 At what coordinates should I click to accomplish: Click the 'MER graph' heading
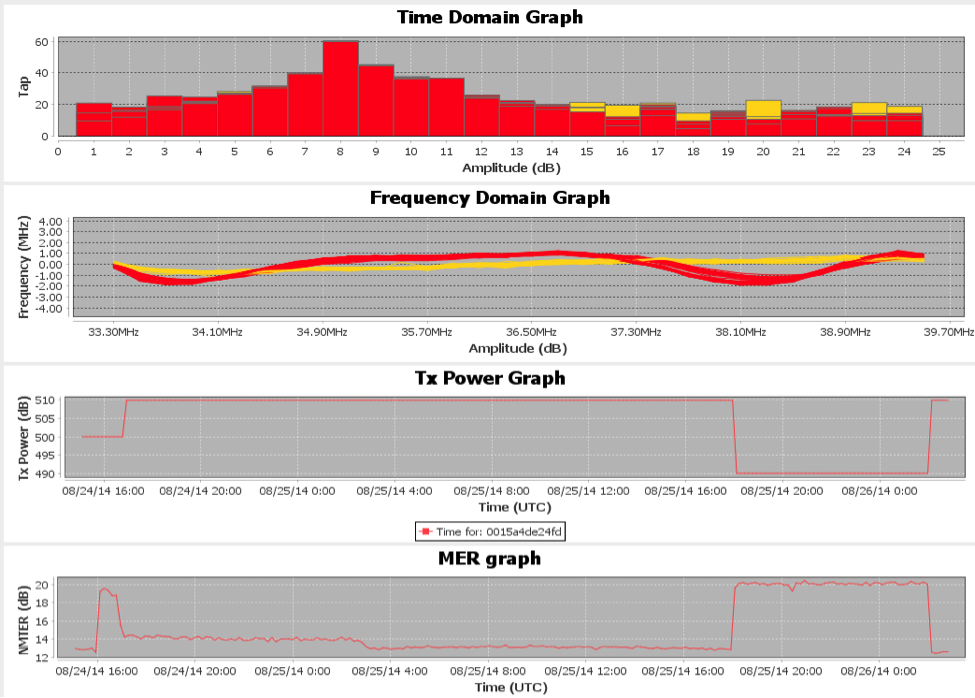[x=489, y=557]
